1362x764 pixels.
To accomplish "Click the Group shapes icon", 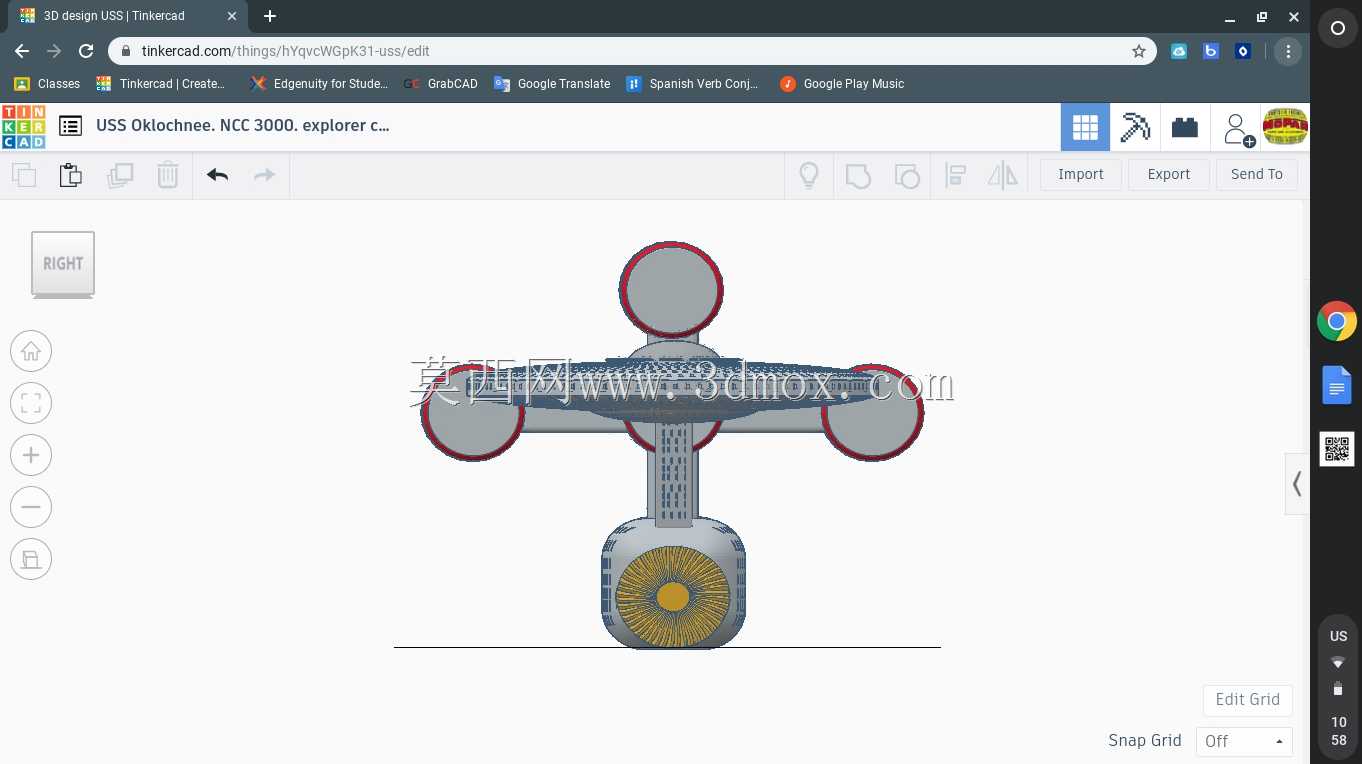I will pyautogui.click(x=858, y=176).
